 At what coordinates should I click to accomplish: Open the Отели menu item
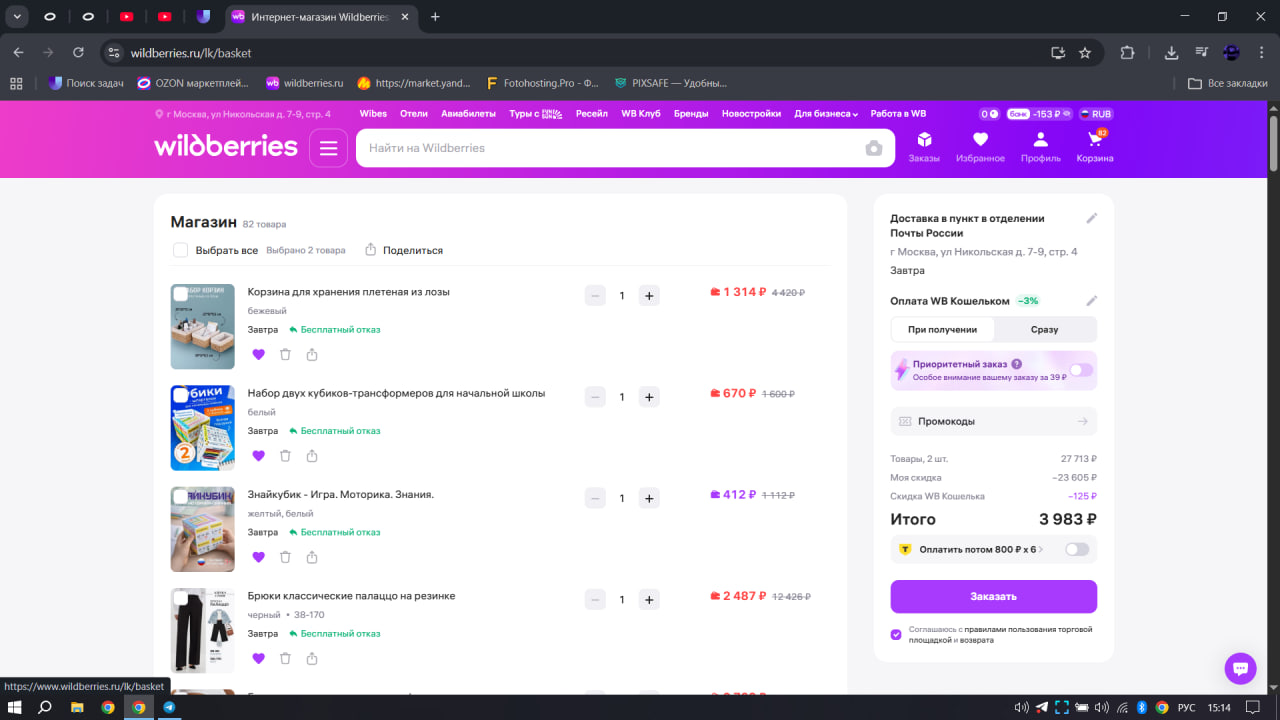(414, 114)
